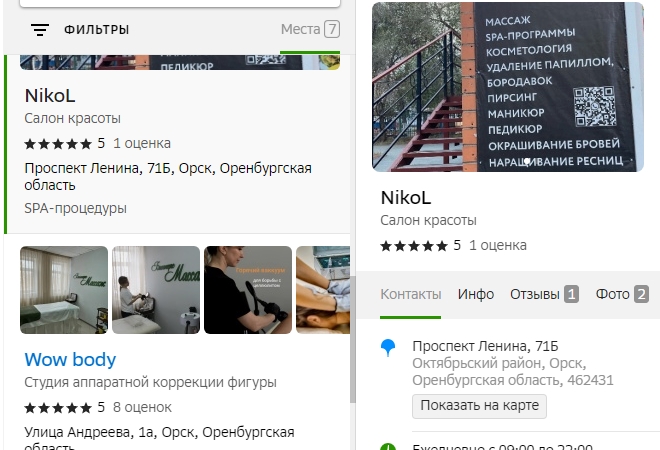660x450 pixels.
Task: Open first Wow body photo thumbnail
Action: [63, 290]
